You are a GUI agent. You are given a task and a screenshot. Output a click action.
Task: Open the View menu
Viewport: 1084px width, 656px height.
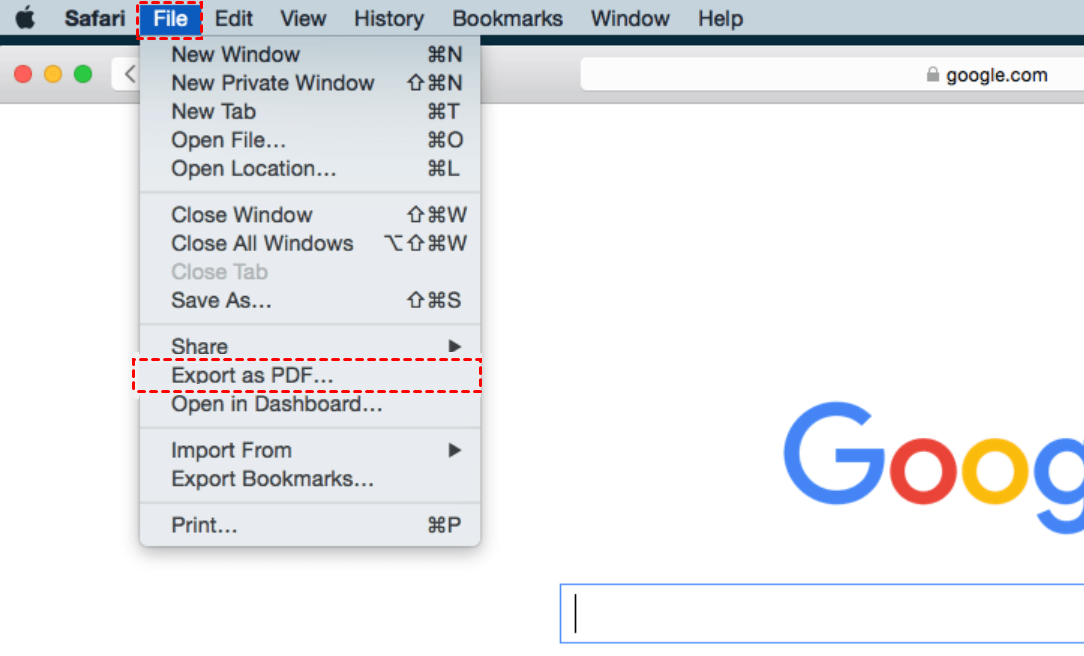tap(303, 19)
